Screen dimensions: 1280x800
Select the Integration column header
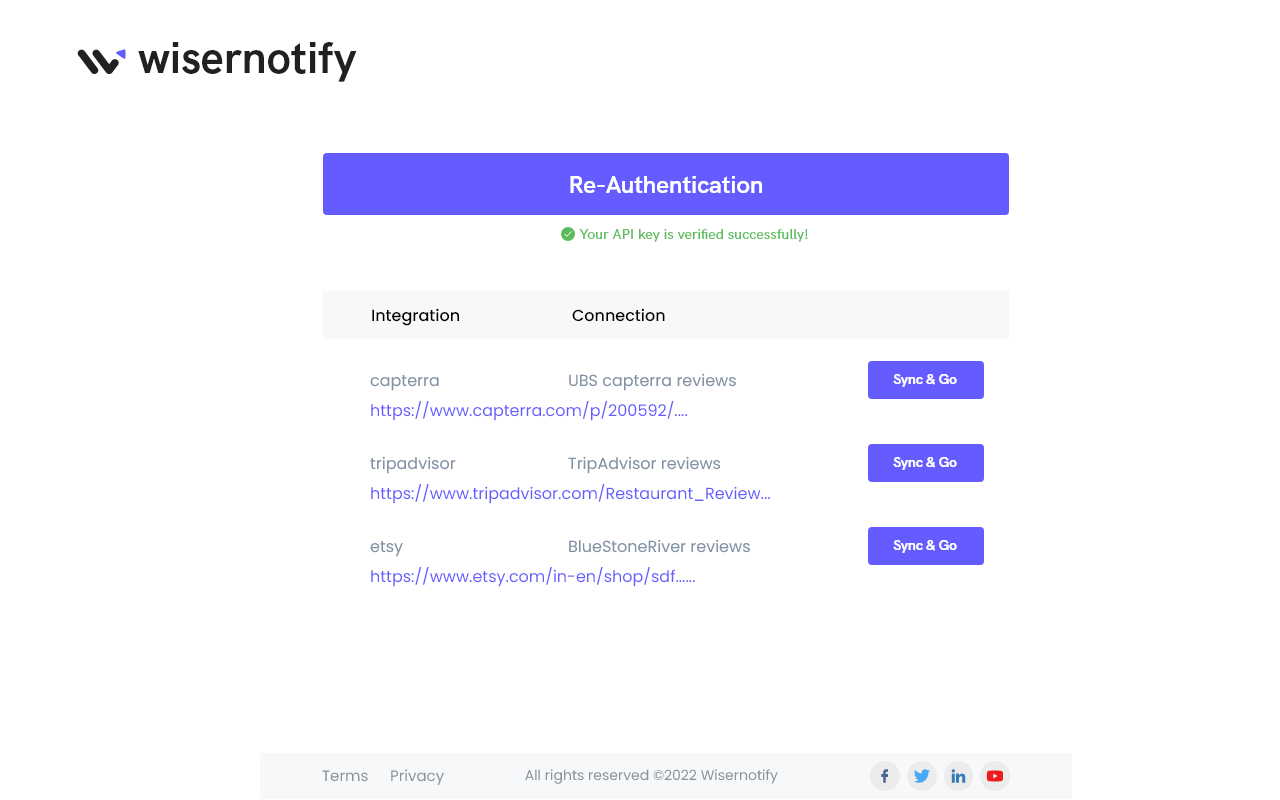(415, 315)
